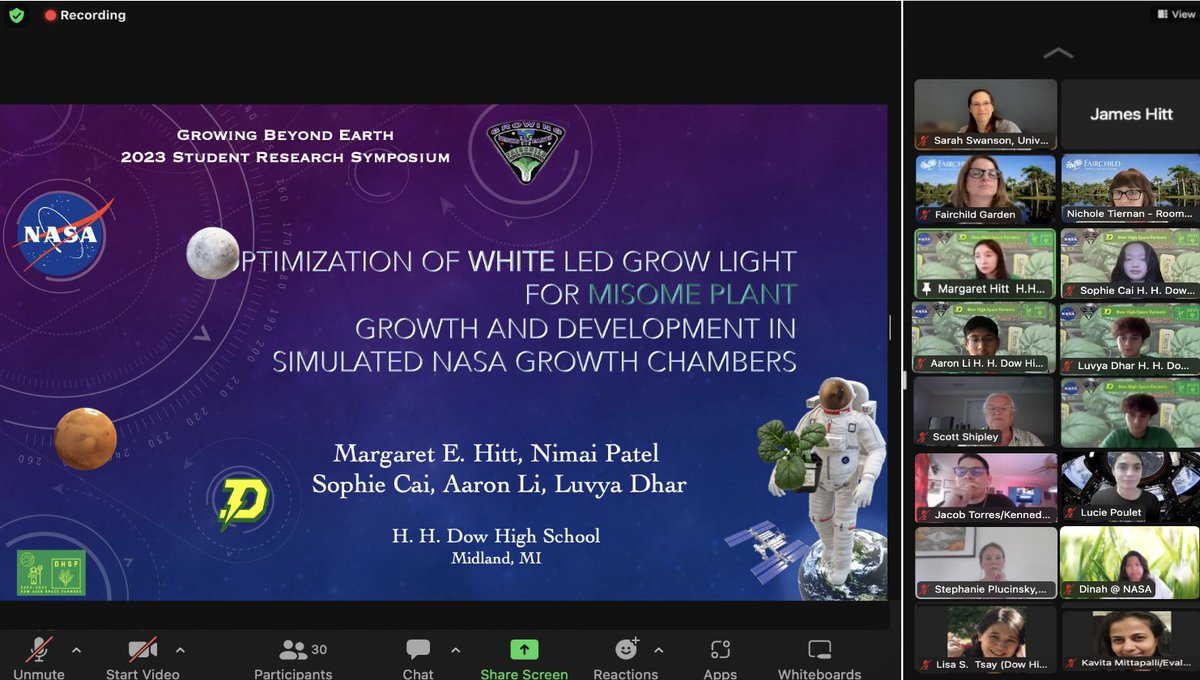The width and height of the screenshot is (1200, 680).
Task: Expand caret beside Reactions
Action: pyautogui.click(x=658, y=650)
